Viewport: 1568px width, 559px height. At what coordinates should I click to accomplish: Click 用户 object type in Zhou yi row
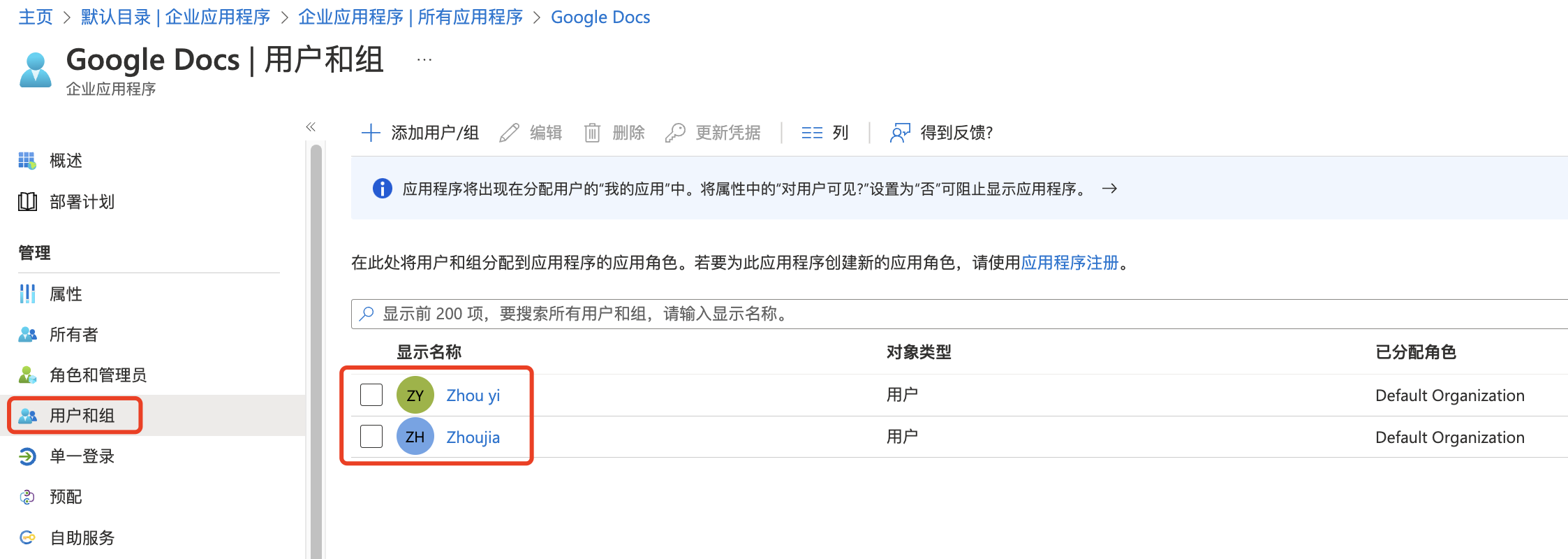tap(902, 395)
